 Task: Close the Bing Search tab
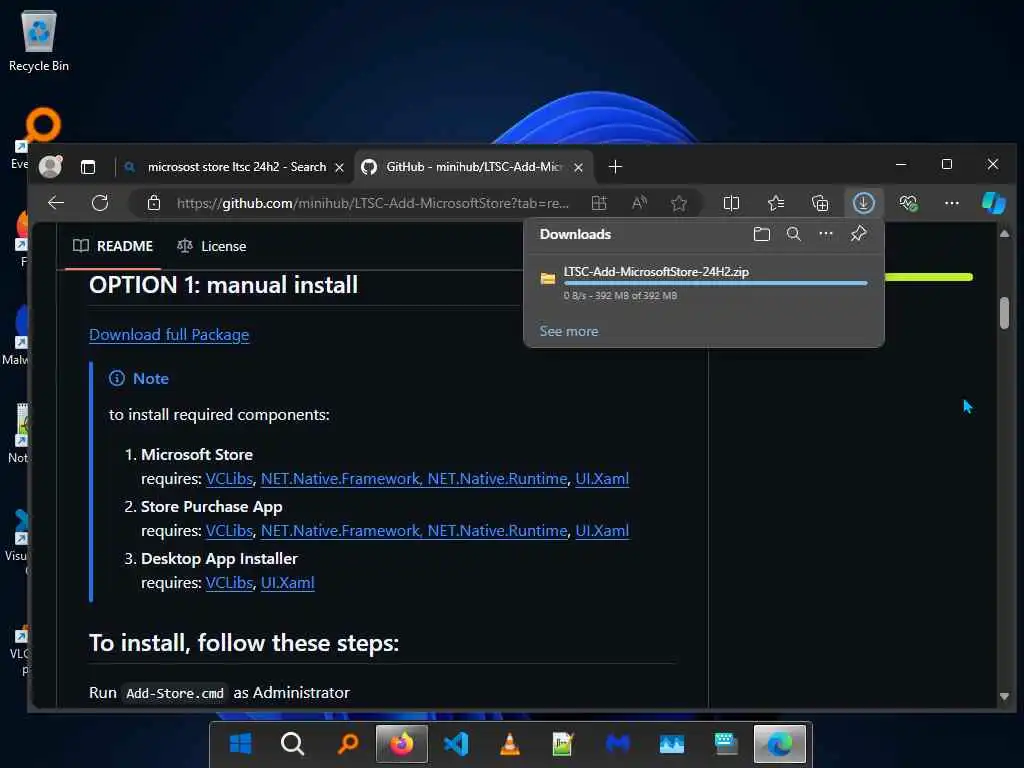(x=339, y=168)
